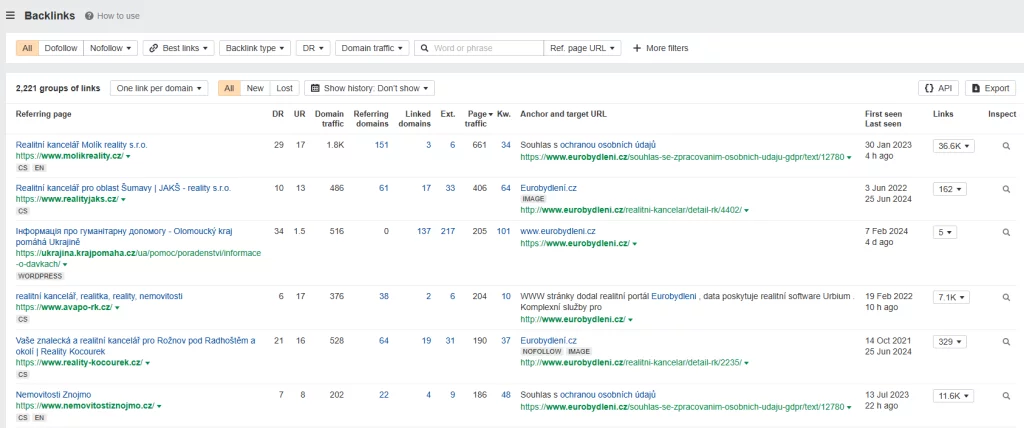Click the plus icon for More filters

pos(637,48)
